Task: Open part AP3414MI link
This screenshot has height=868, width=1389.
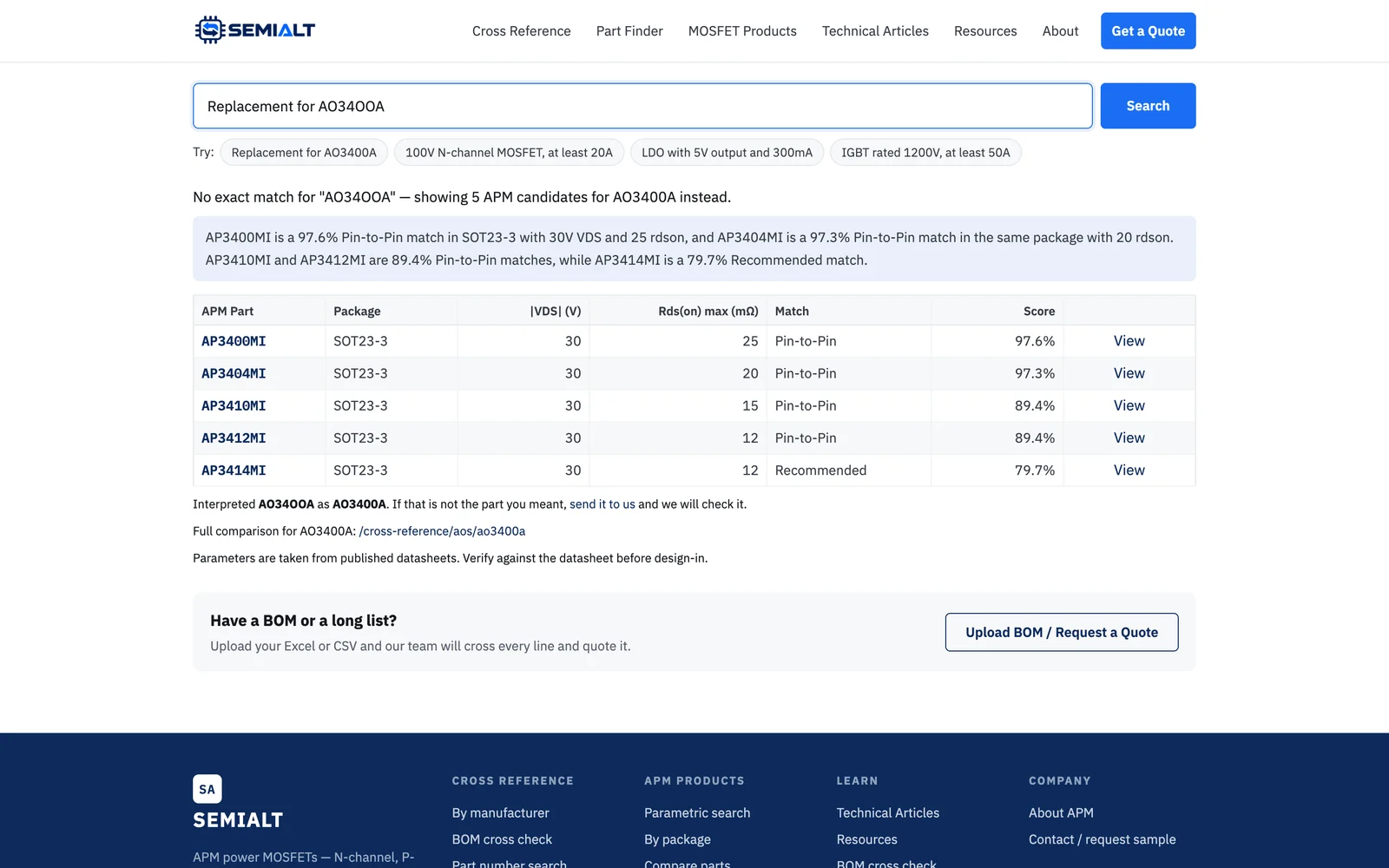Action: coord(234,470)
